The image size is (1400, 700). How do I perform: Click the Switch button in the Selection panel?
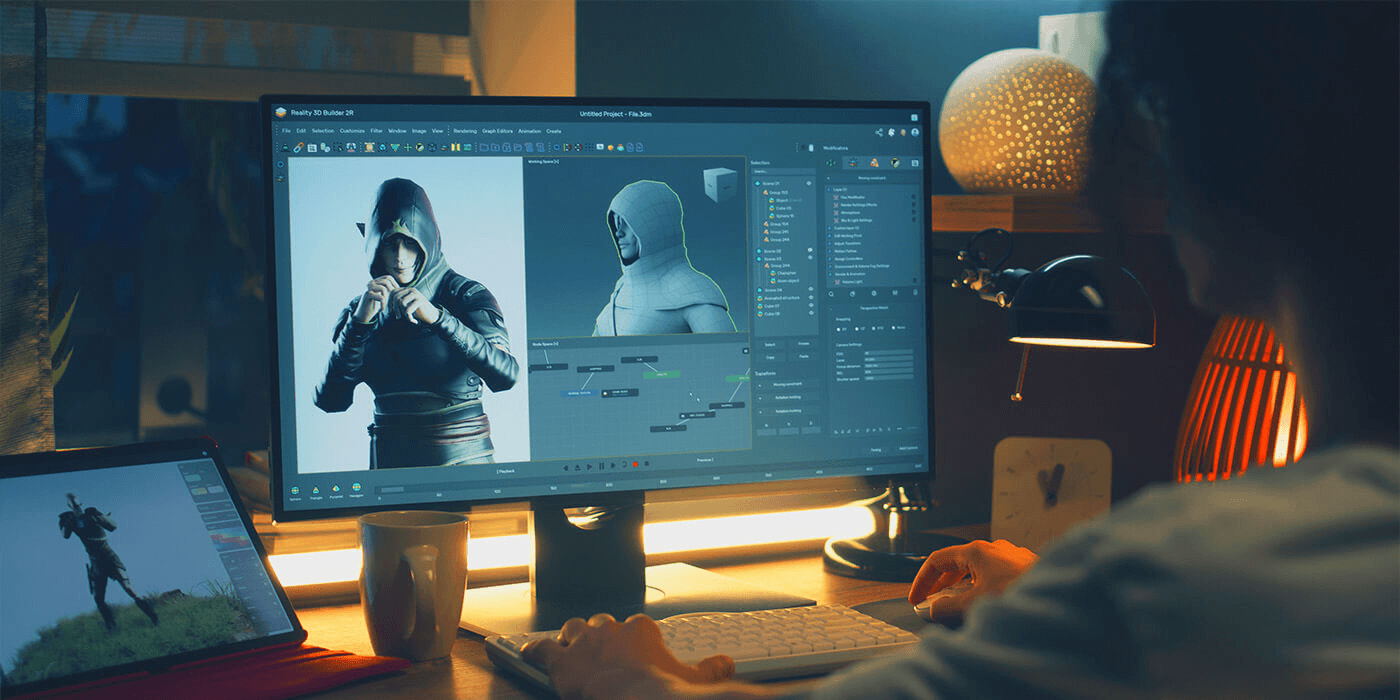point(770,344)
